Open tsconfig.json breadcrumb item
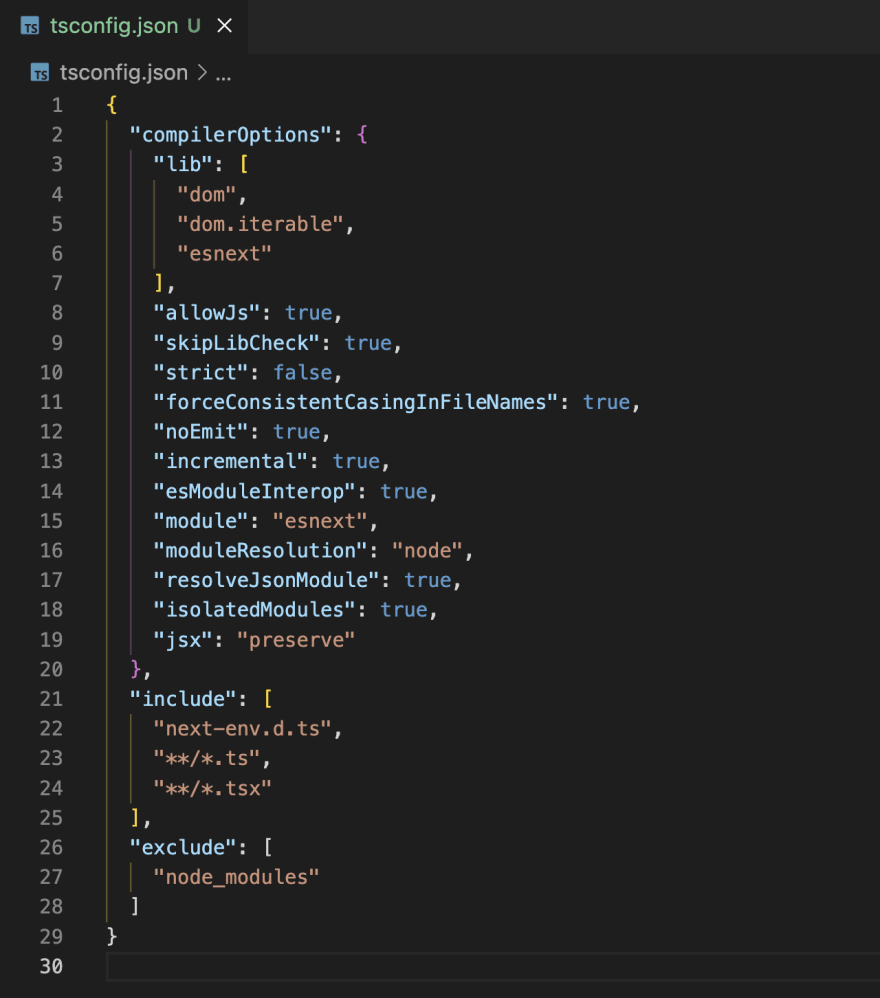This screenshot has height=998, width=880. 123,73
